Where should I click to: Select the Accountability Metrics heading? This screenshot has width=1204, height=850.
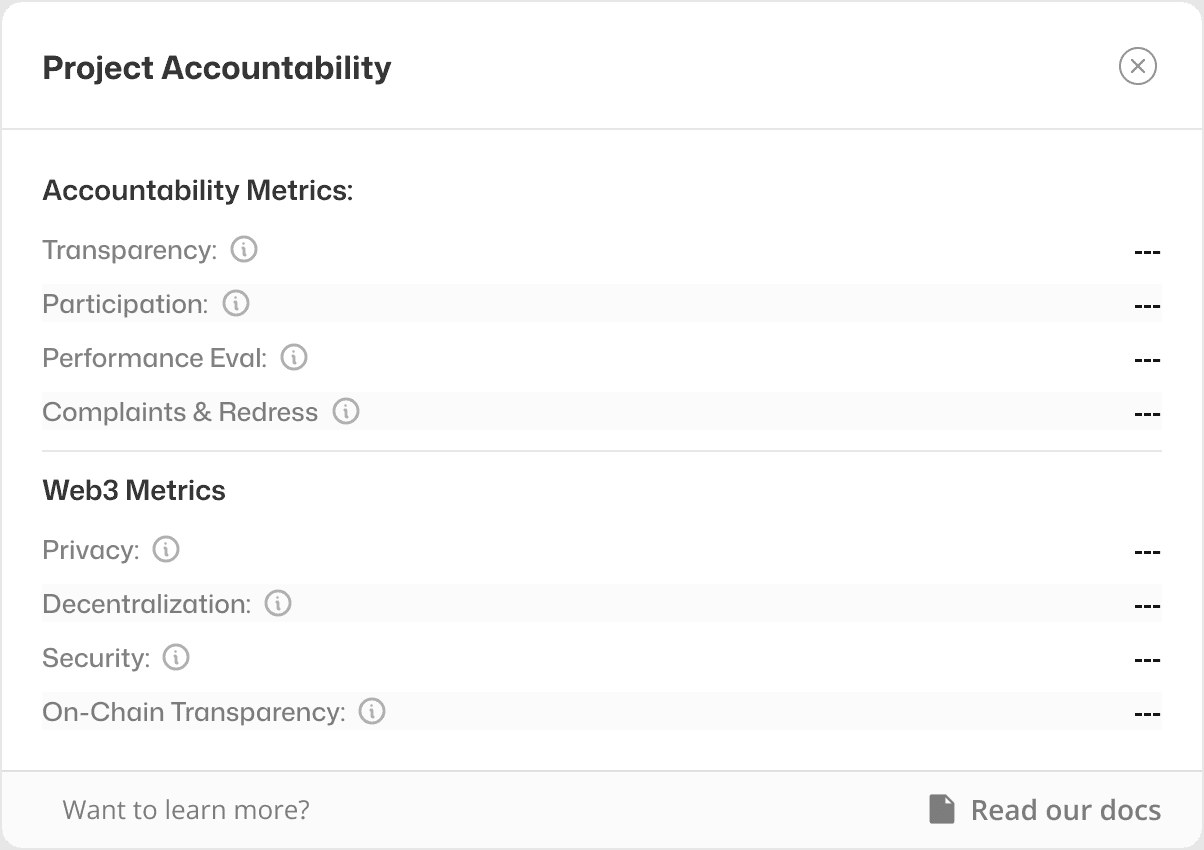(x=198, y=190)
